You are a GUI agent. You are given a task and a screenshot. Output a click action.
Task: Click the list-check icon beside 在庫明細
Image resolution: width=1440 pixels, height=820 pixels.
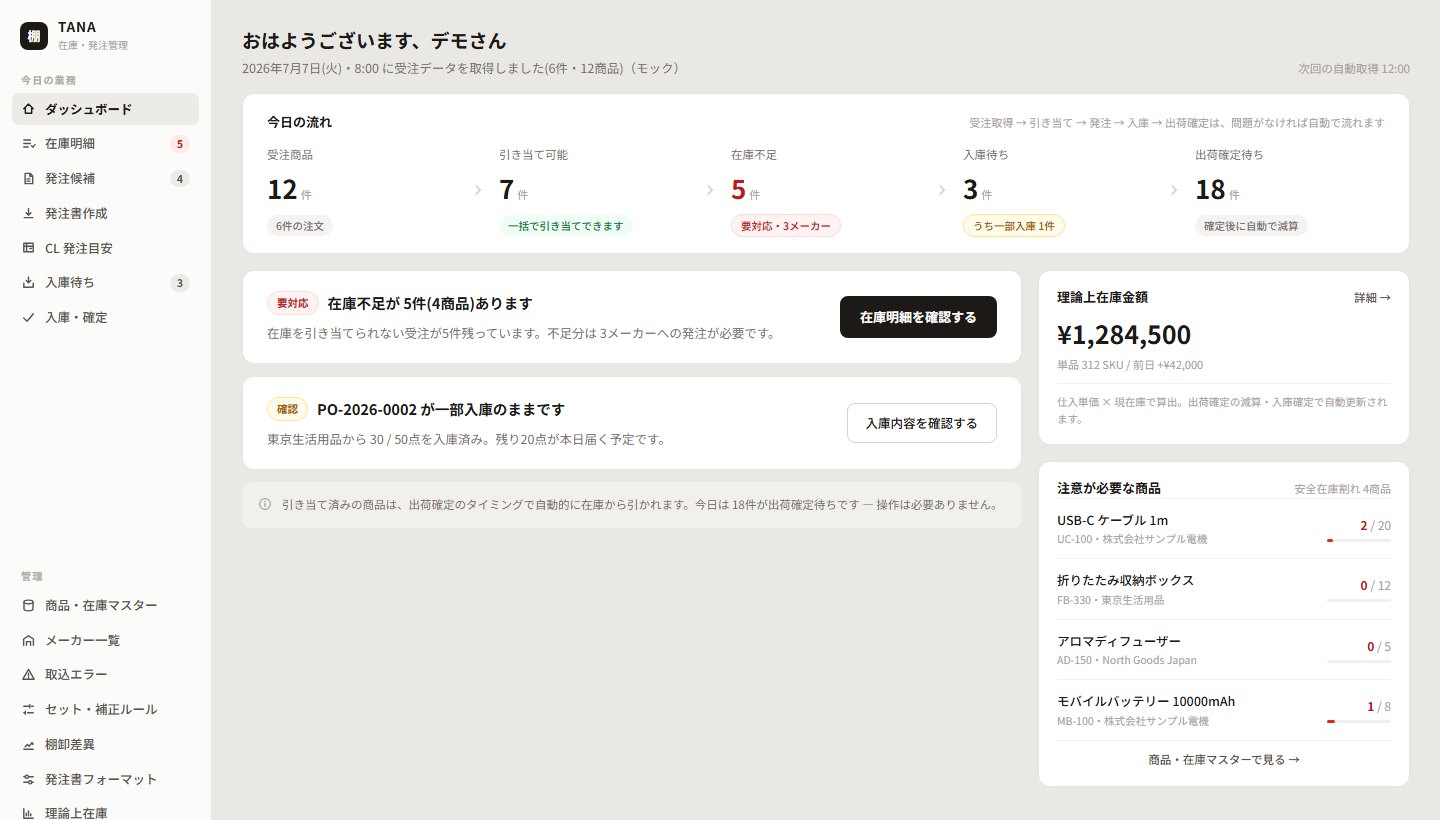pyautogui.click(x=28, y=144)
